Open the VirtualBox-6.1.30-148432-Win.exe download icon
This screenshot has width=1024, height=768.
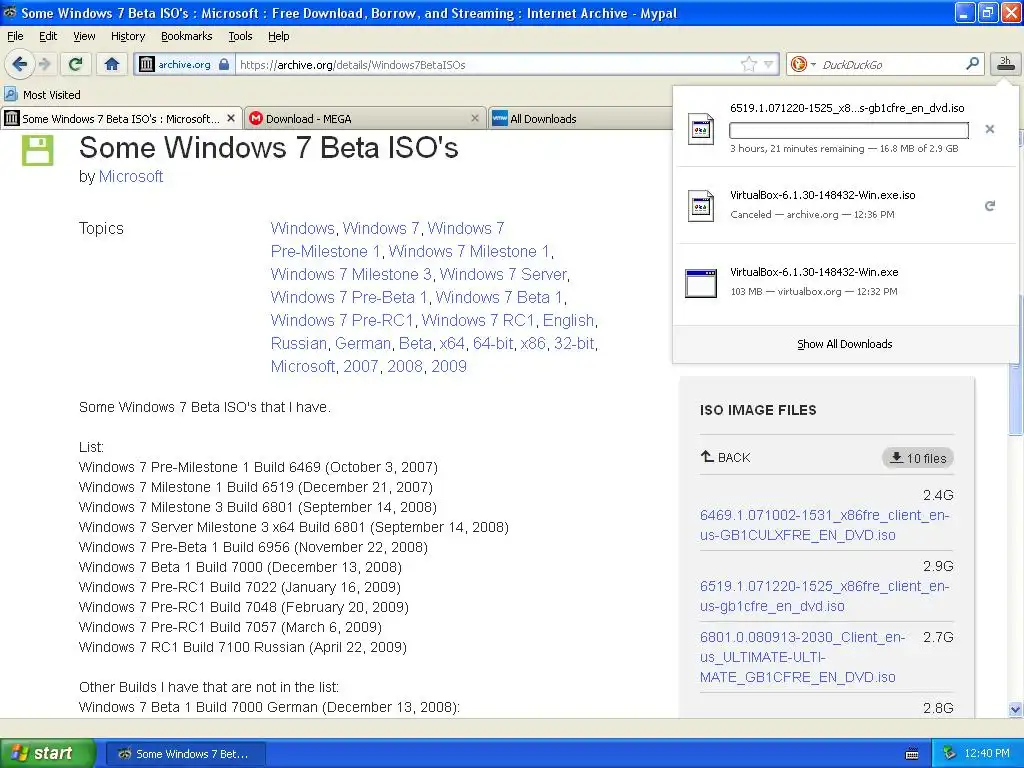point(701,283)
